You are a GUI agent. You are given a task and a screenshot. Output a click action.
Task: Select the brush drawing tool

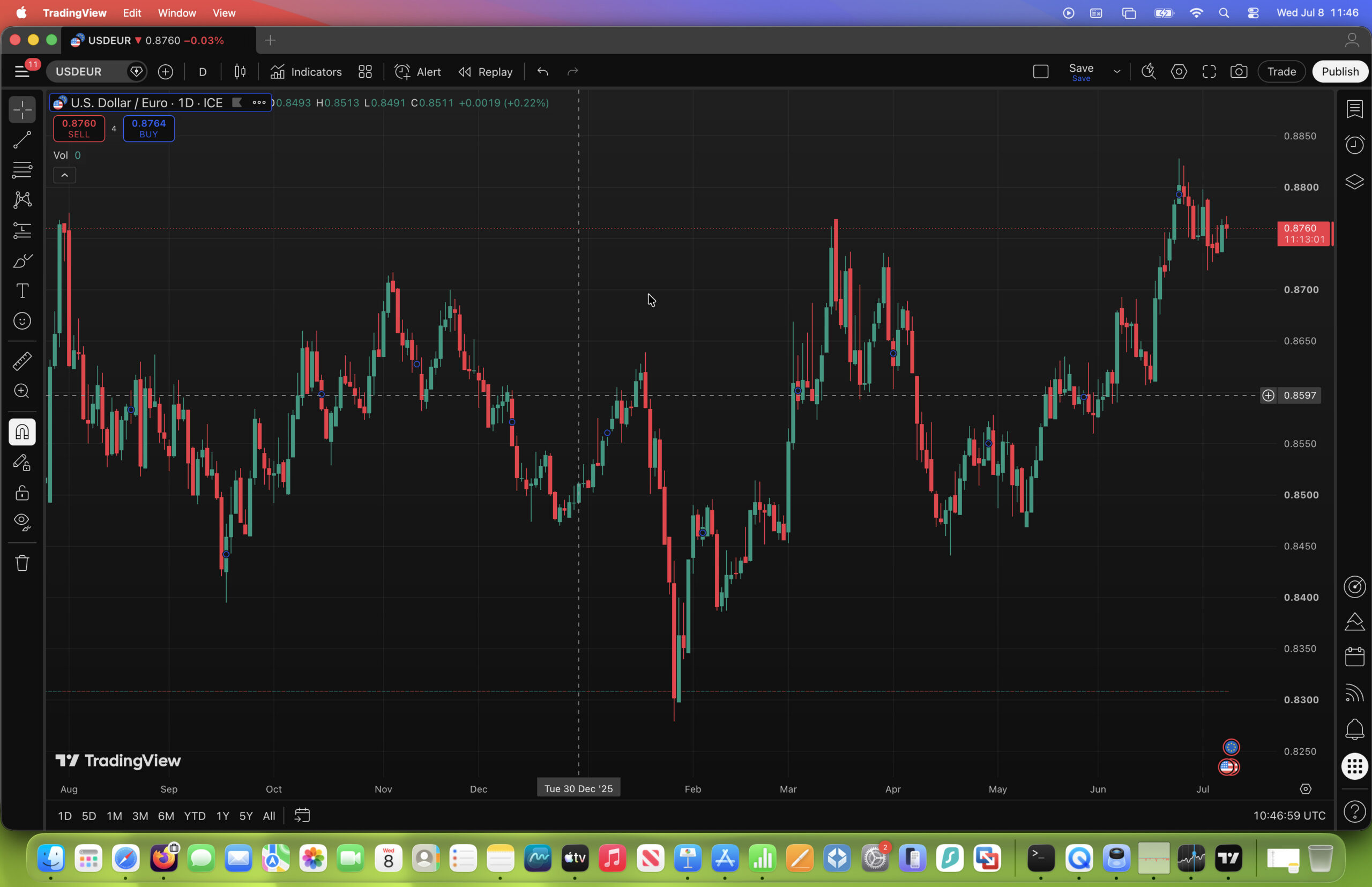[22, 261]
